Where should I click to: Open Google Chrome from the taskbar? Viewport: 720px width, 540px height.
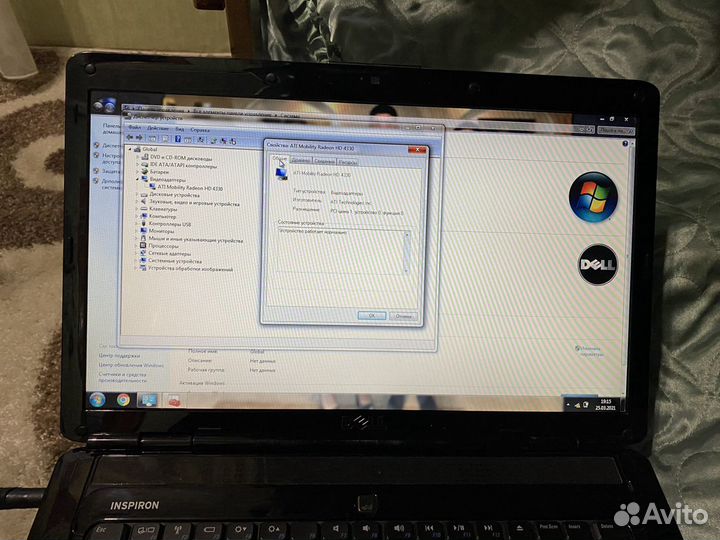coord(123,400)
